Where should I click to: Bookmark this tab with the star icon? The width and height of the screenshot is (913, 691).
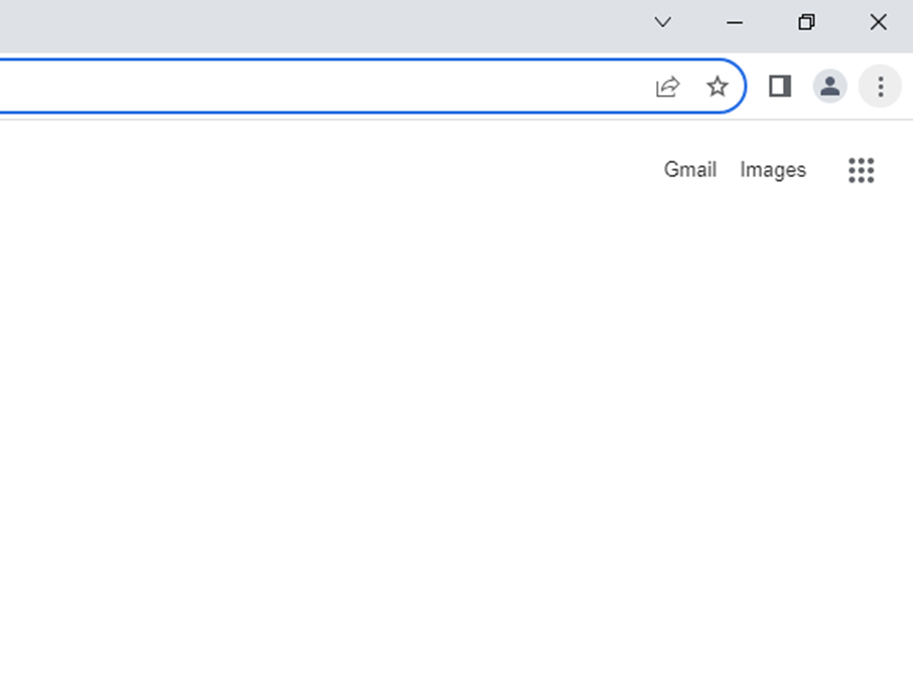point(717,87)
